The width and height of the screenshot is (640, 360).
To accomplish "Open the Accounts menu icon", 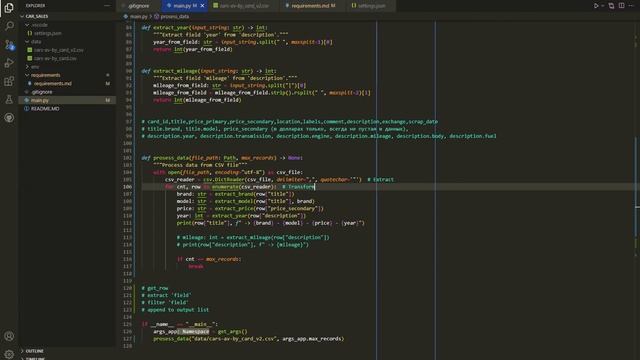I will pyautogui.click(x=9, y=336).
